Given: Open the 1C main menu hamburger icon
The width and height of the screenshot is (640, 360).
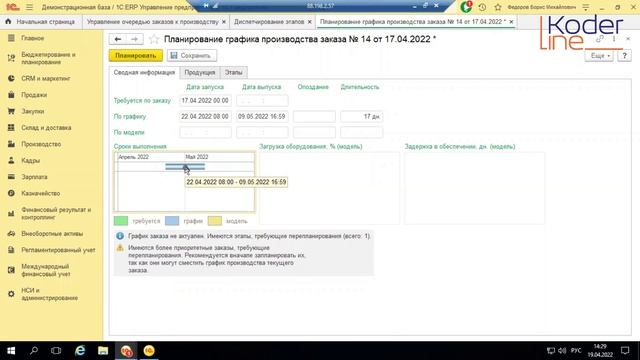Looking at the screenshot, I should tap(29, 7).
